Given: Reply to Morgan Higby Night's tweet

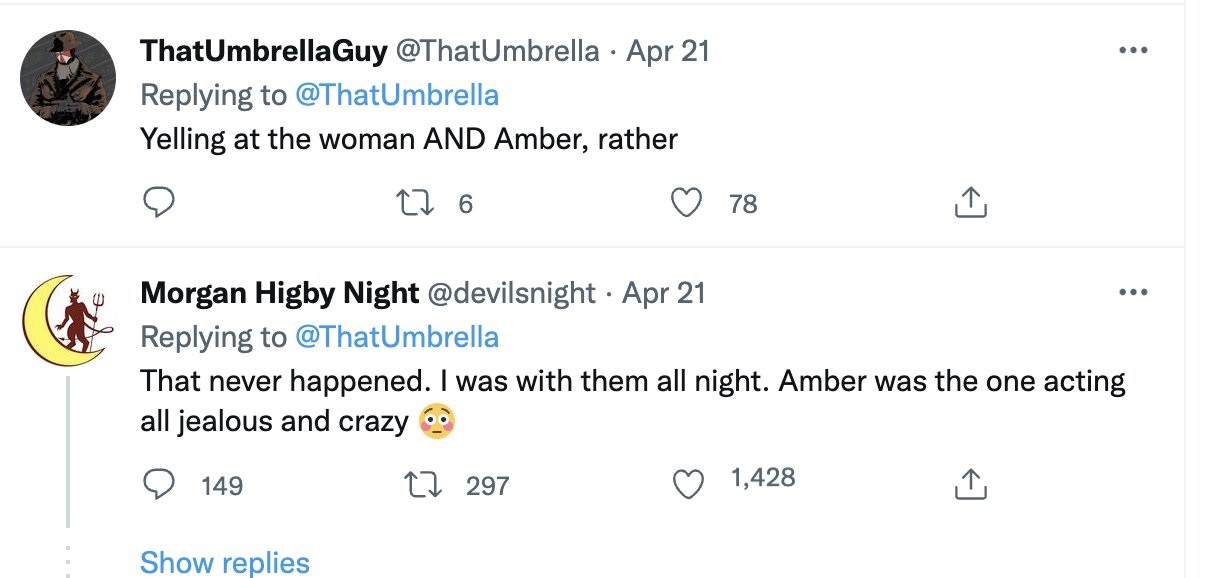Looking at the screenshot, I should (x=158, y=485).
